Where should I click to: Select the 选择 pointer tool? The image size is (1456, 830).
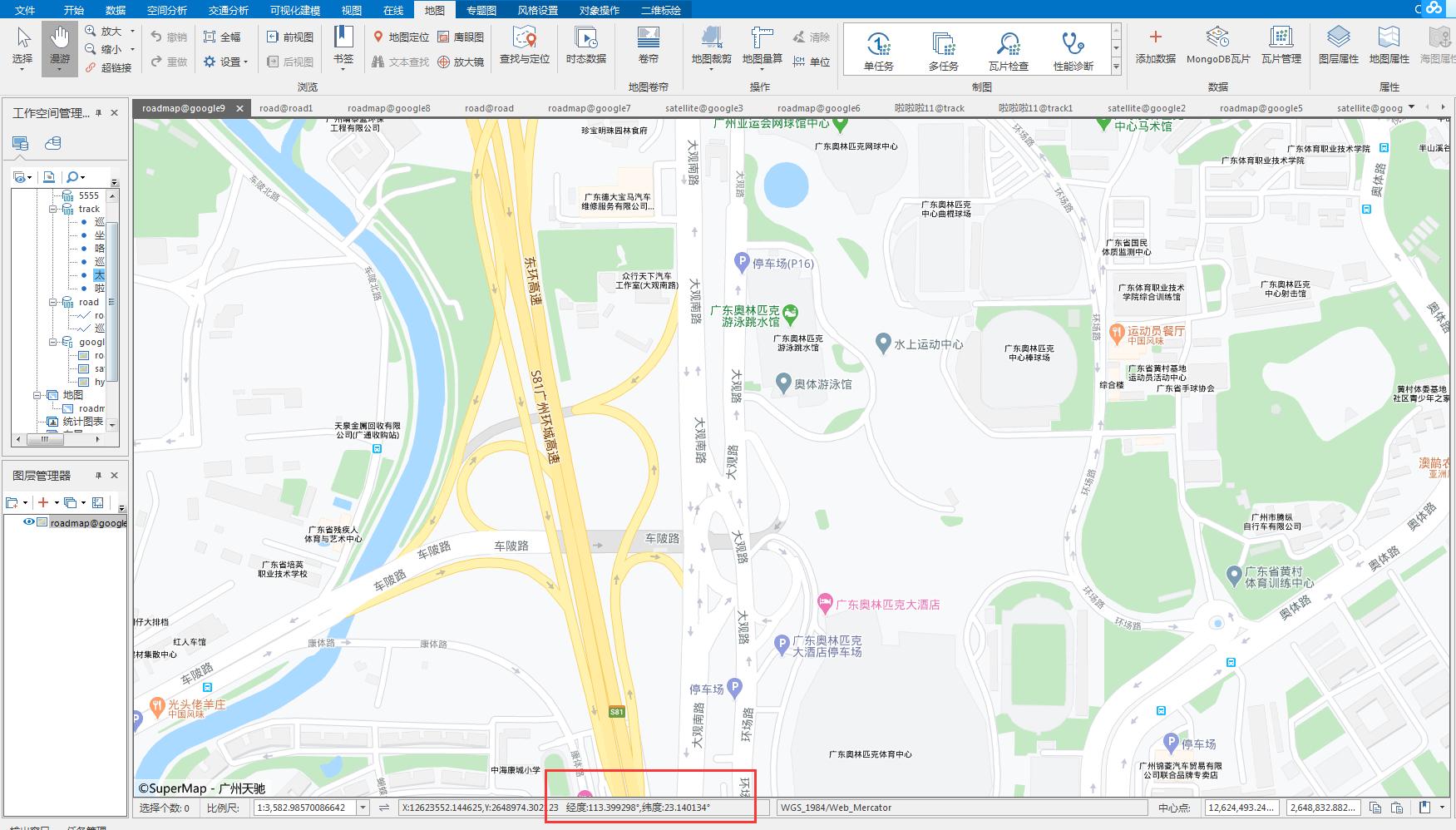pyautogui.click(x=22, y=48)
